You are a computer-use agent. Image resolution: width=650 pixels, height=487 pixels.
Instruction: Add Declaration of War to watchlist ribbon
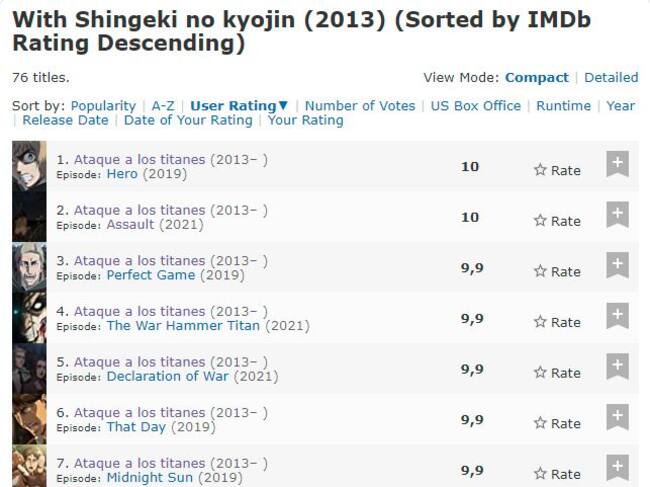617,366
